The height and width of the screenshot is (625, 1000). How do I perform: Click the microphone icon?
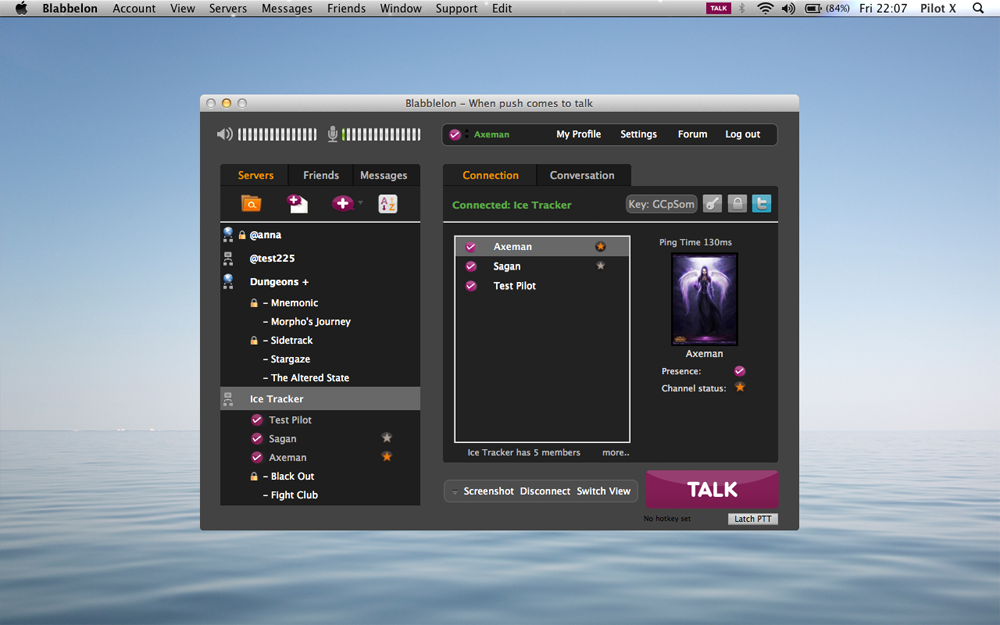tap(333, 134)
